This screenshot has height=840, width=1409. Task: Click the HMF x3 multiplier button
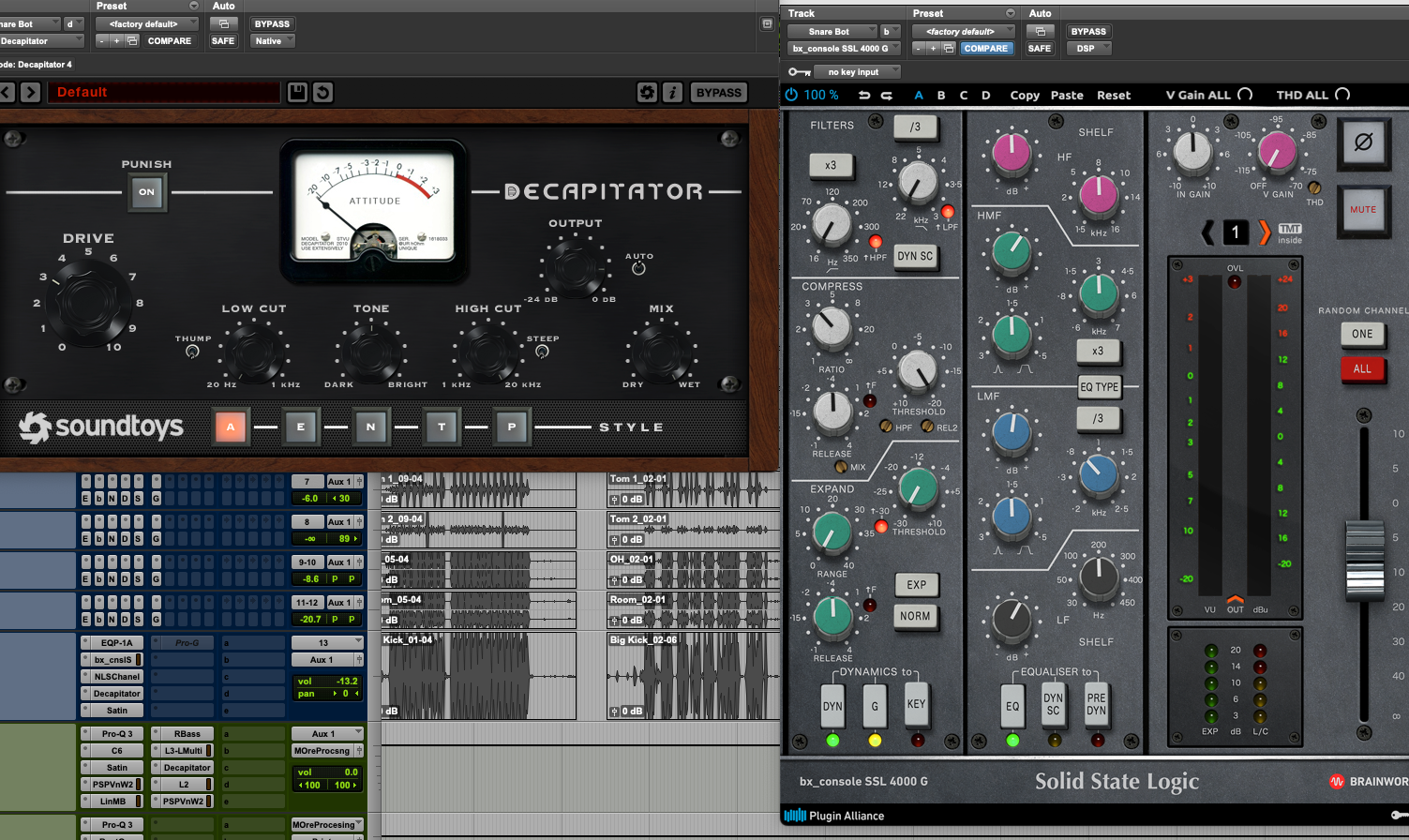(x=1098, y=351)
